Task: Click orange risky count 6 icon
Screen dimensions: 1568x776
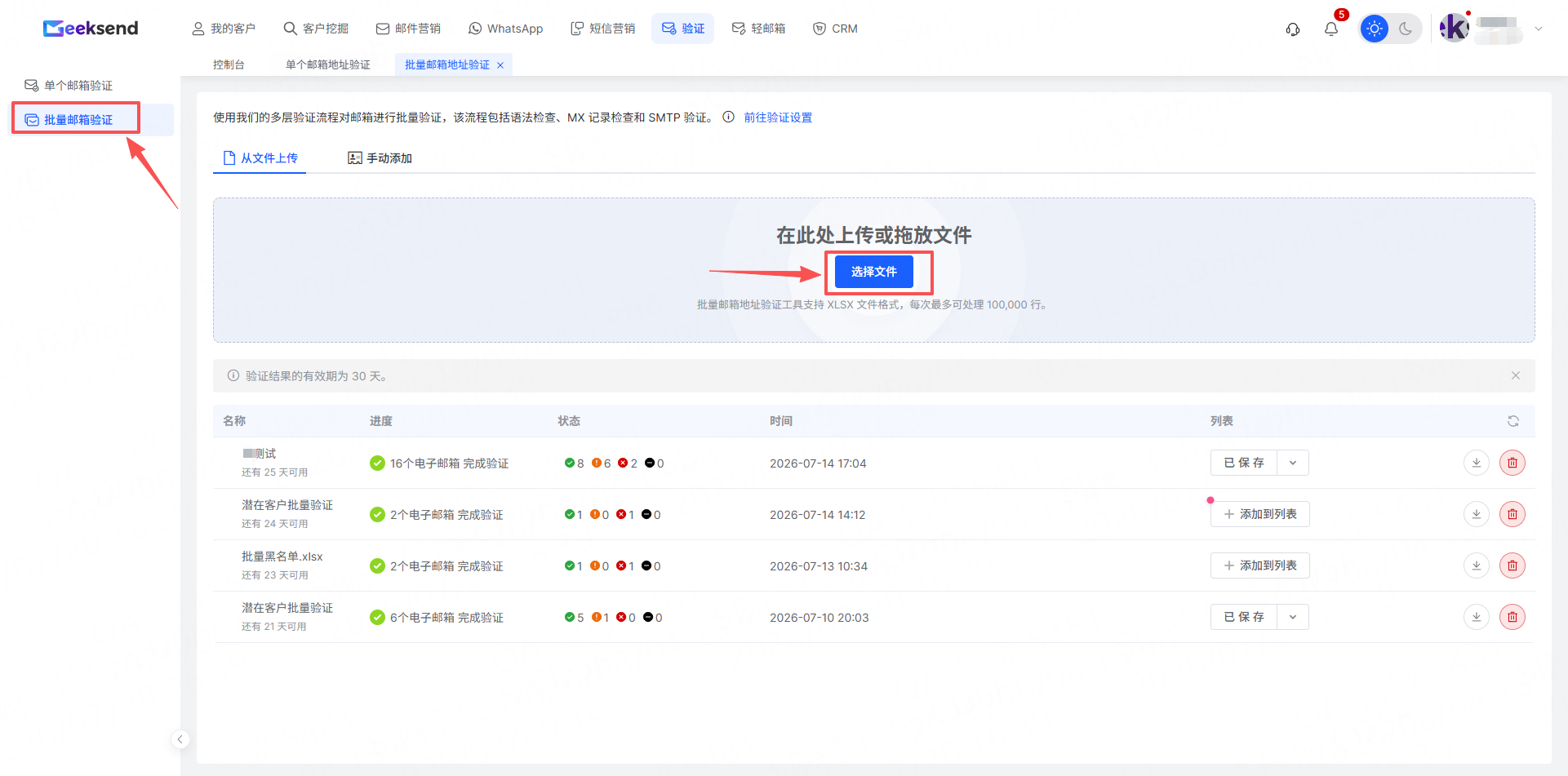Action: coord(596,463)
